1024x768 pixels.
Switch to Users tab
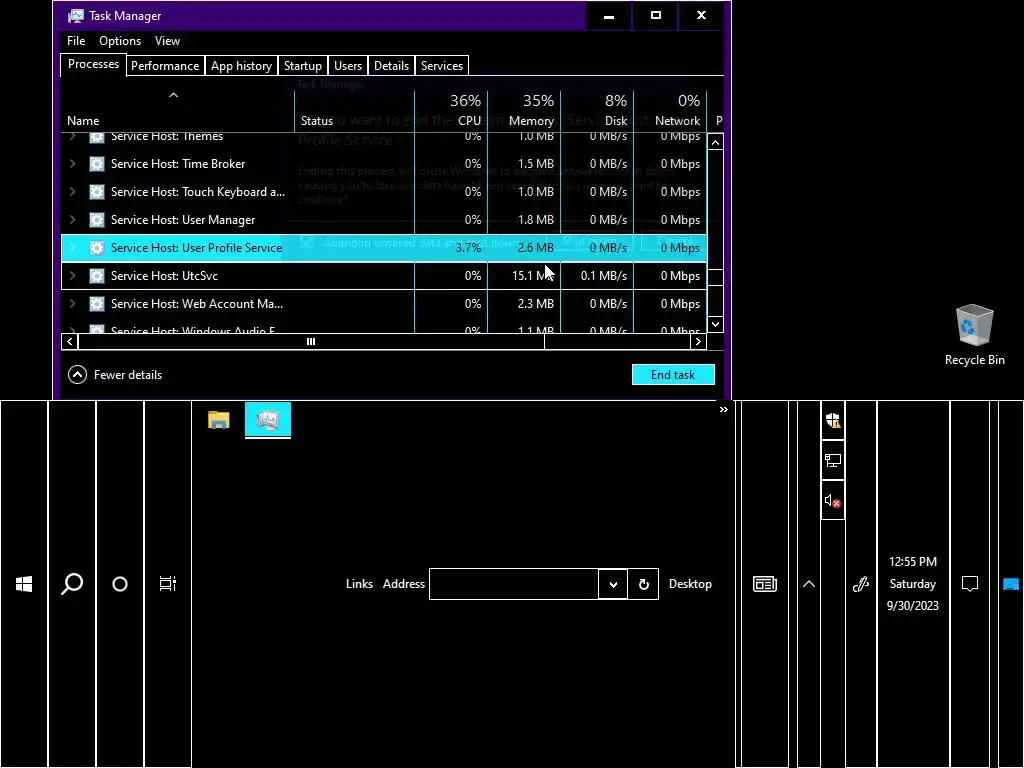[x=347, y=66]
